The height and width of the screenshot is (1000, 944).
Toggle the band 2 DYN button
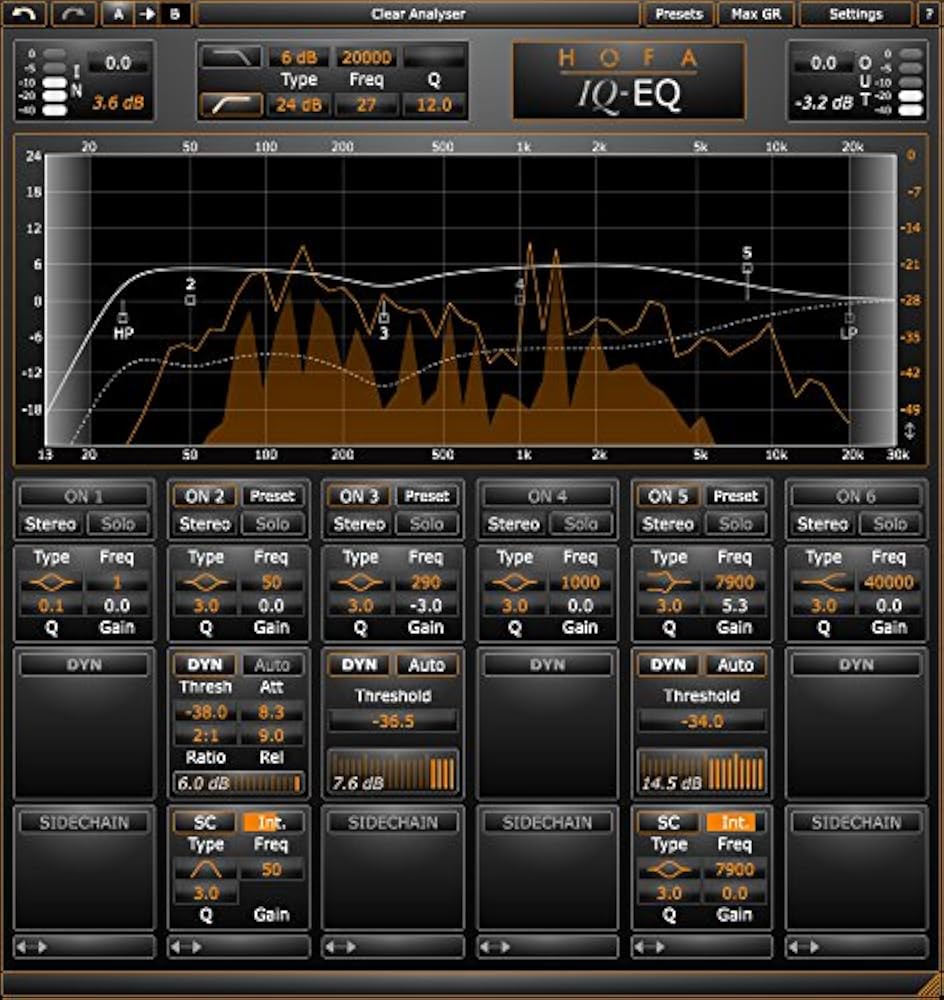pyautogui.click(x=205, y=665)
